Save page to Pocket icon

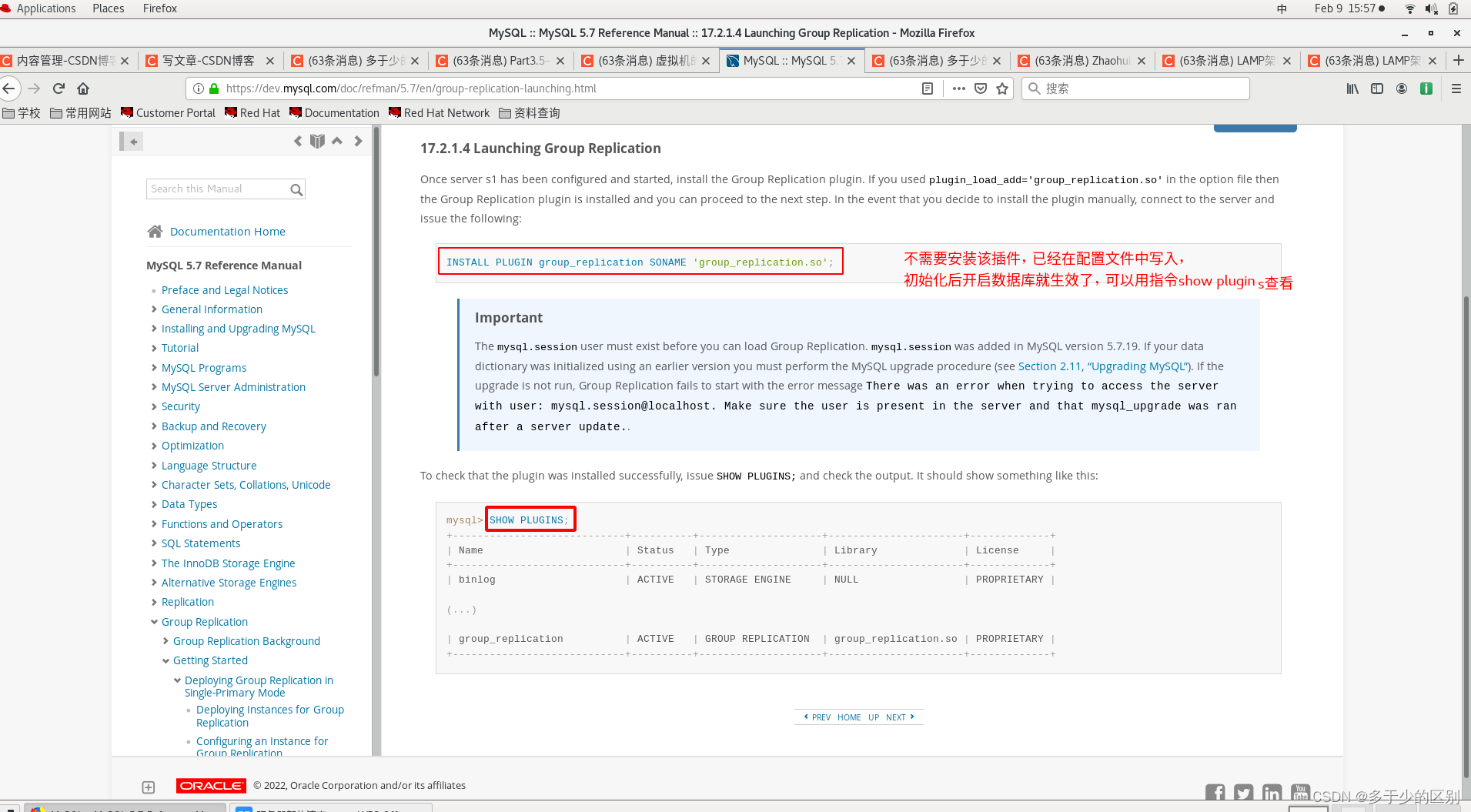981,89
